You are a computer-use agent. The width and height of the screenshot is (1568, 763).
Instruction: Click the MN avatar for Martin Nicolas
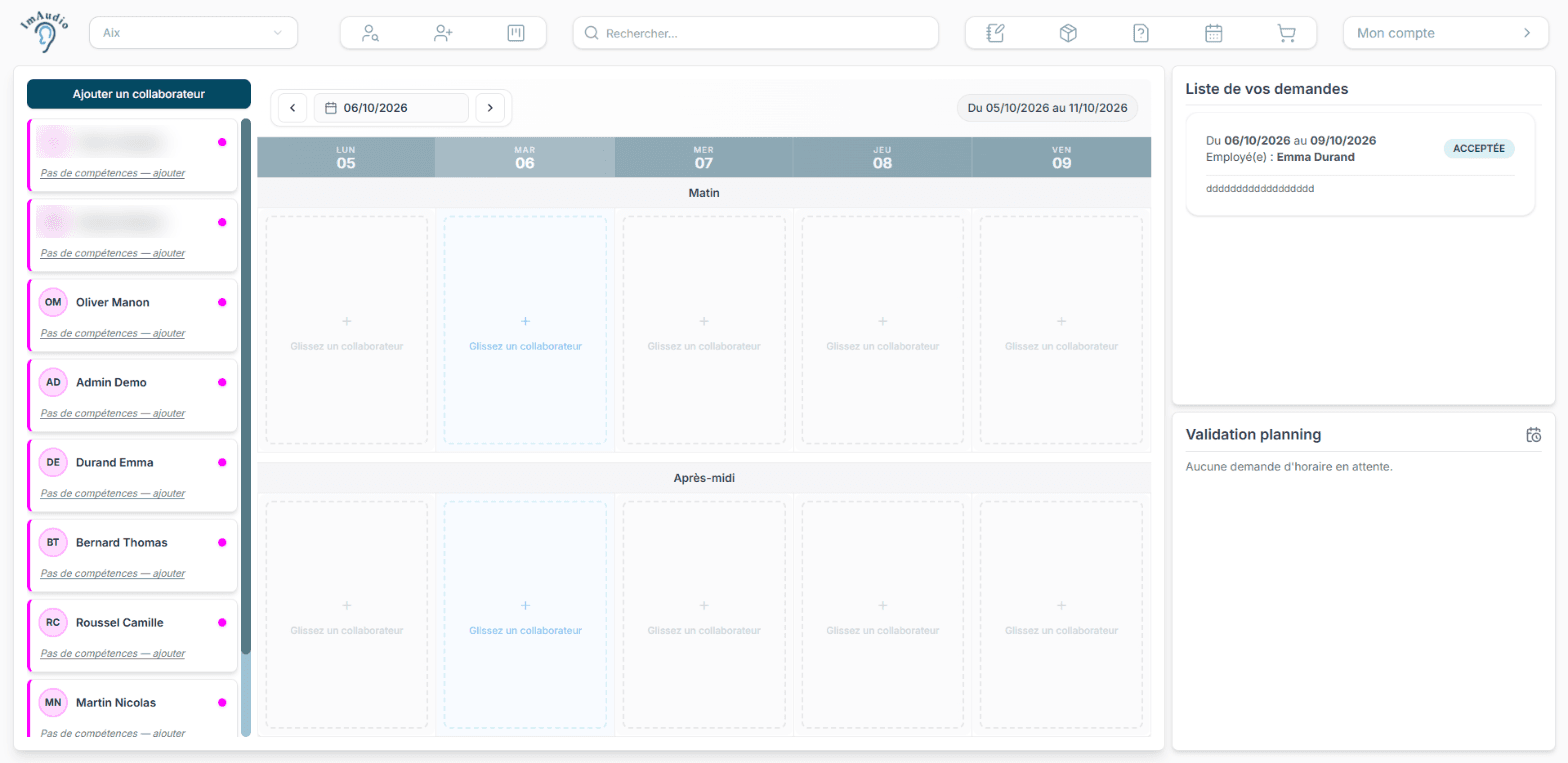click(x=53, y=702)
